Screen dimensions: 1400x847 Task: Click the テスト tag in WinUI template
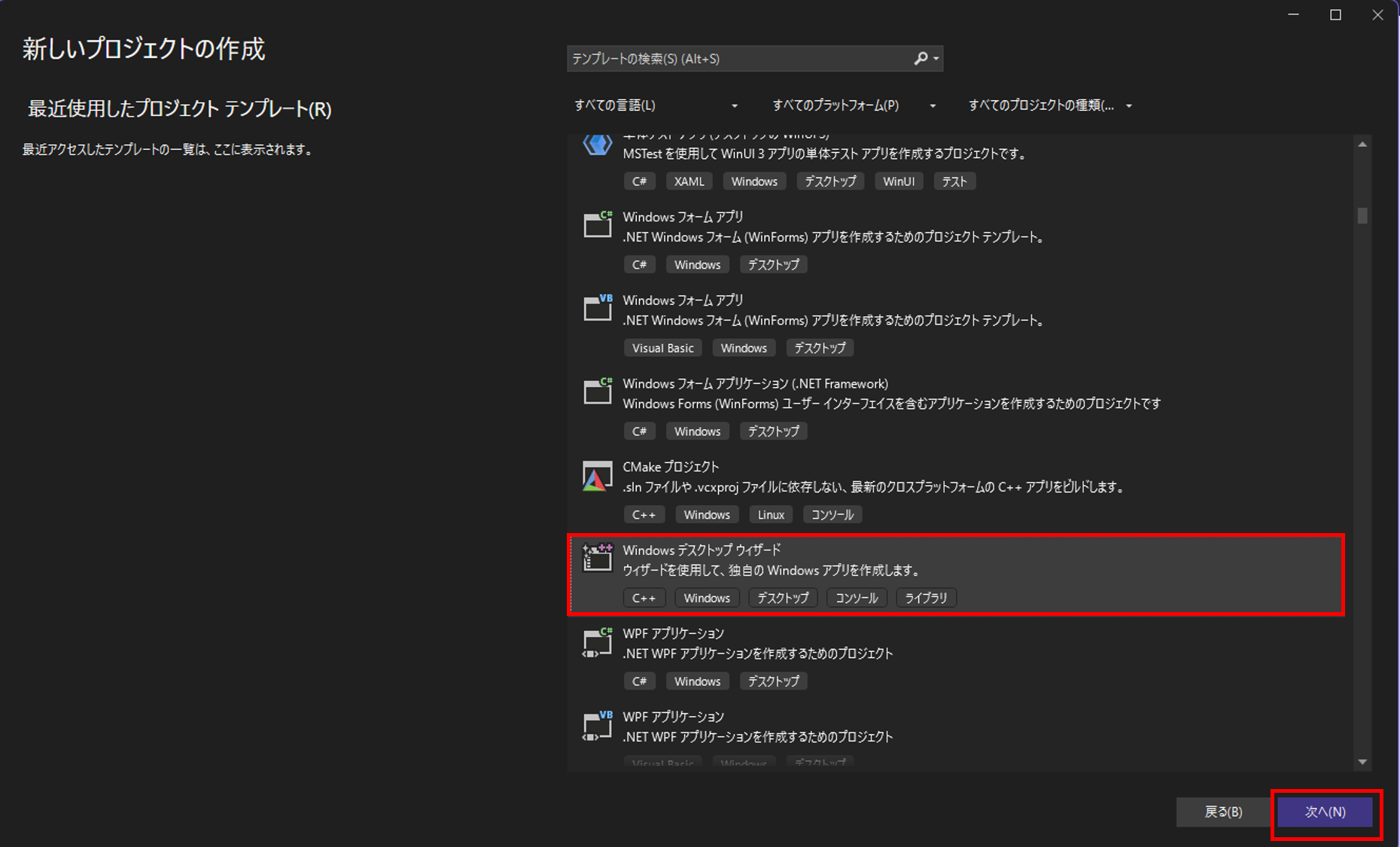[x=954, y=181]
